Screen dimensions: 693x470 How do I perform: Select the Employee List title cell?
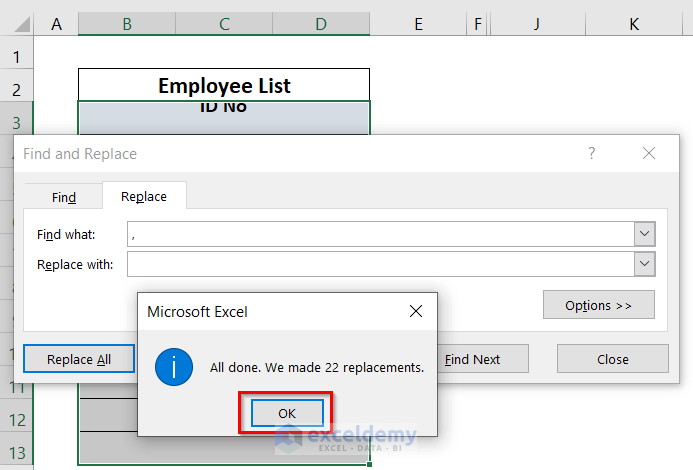[224, 85]
